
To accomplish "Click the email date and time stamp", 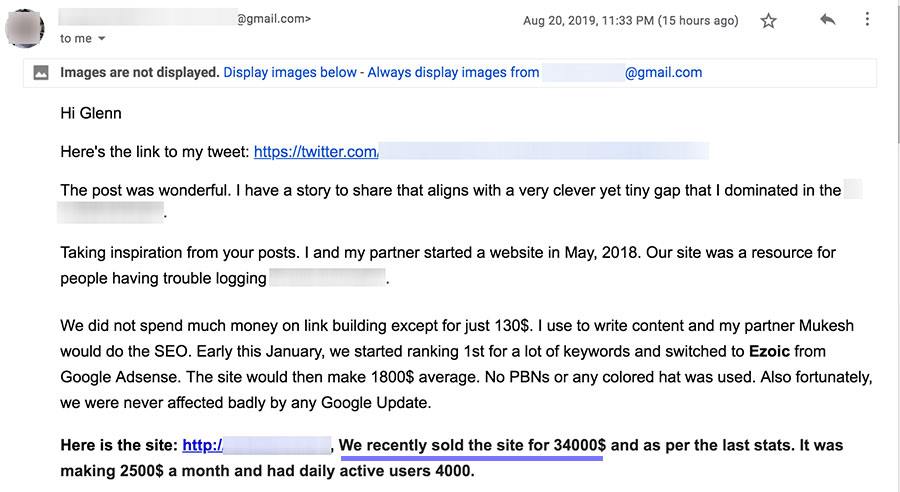I will pos(630,21).
